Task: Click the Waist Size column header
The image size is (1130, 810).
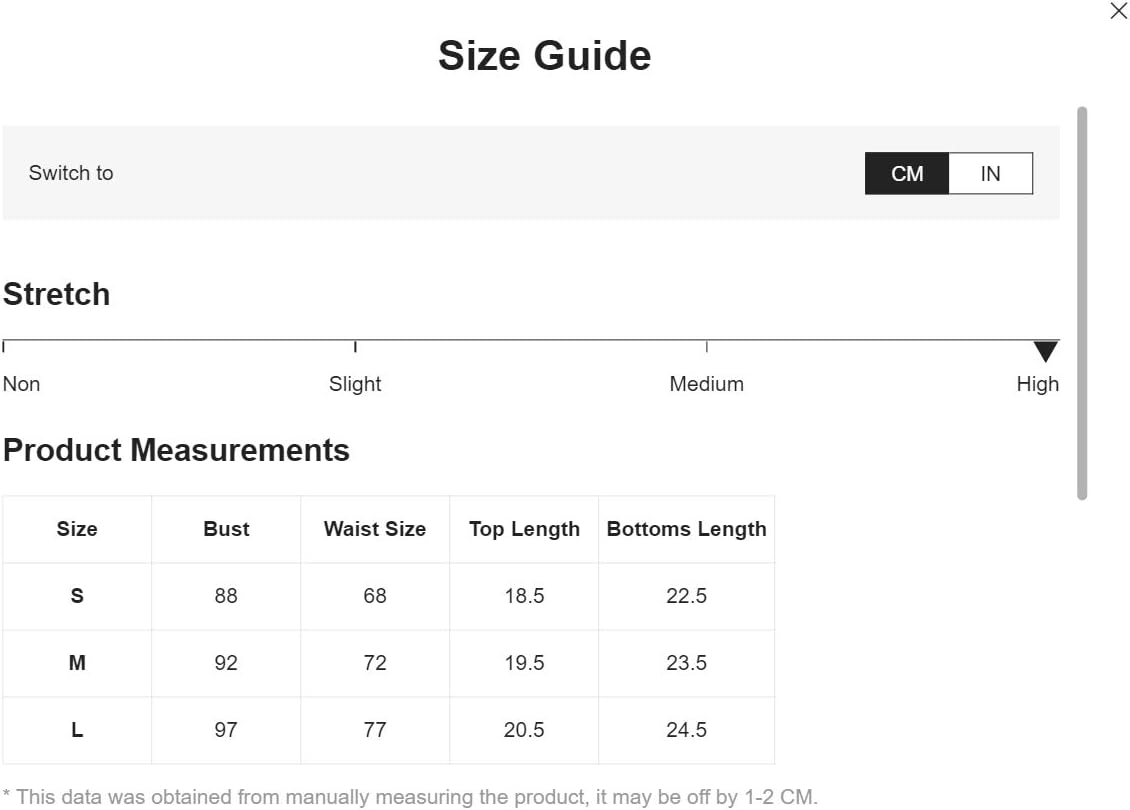Action: tap(375, 529)
